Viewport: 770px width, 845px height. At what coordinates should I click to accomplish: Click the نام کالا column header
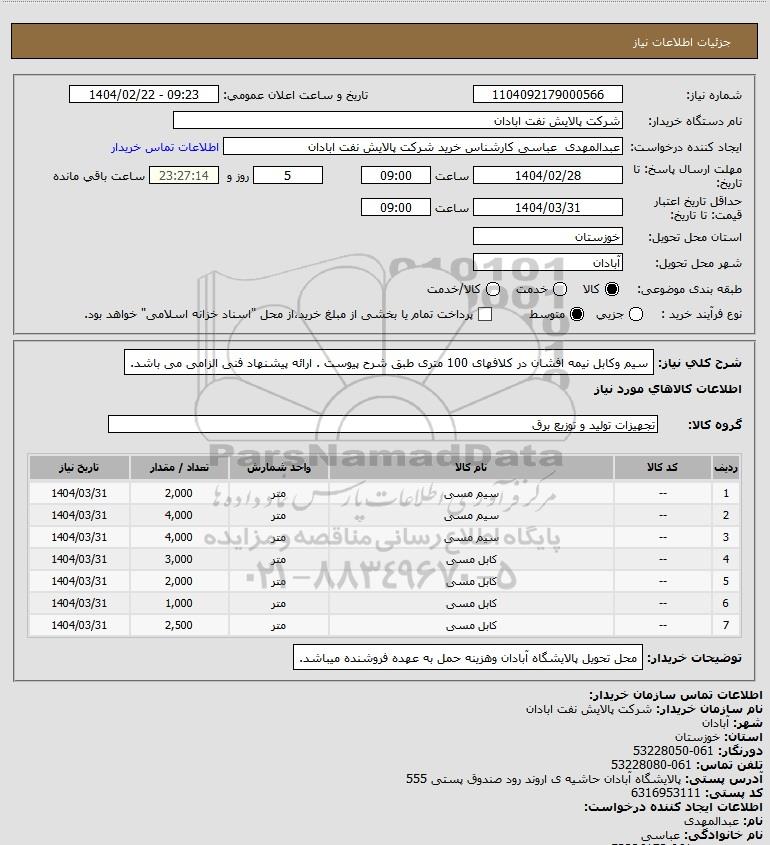coord(471,467)
